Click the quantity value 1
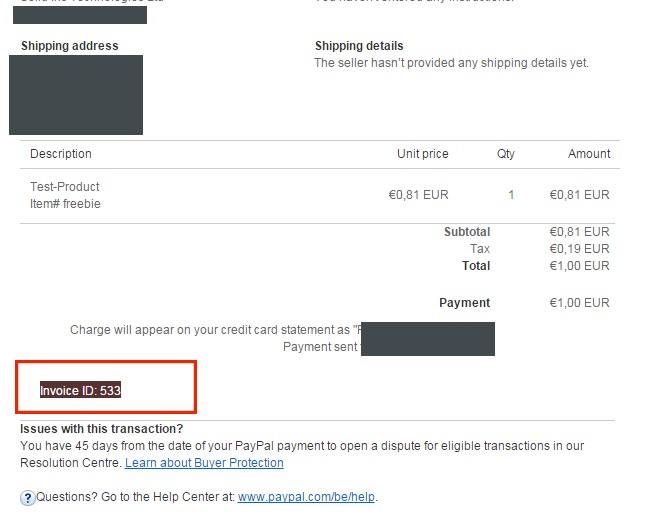 click(x=511, y=195)
